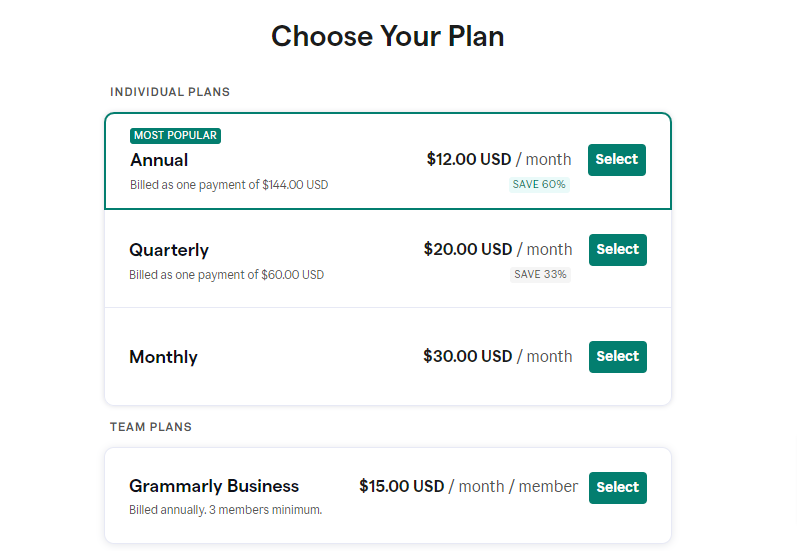Screen dimensions: 797x551
Task: Select the Annual plan button
Action: [616, 159]
